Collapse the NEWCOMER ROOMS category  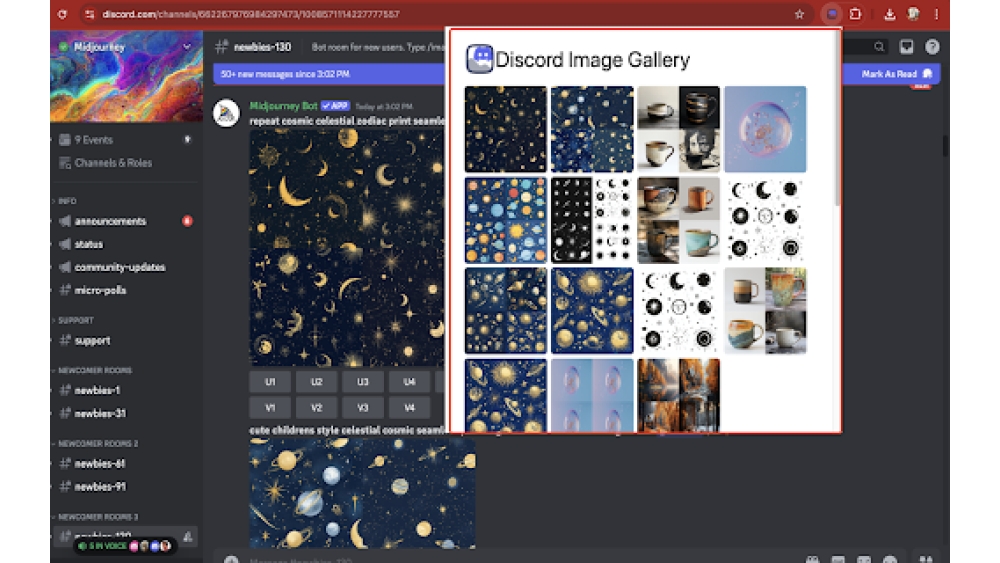[94, 370]
